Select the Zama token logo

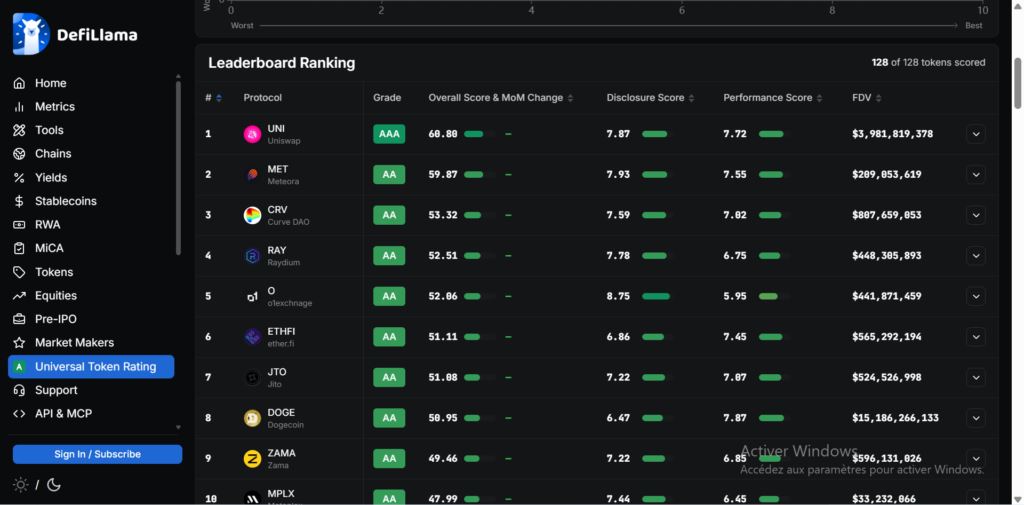(252, 459)
